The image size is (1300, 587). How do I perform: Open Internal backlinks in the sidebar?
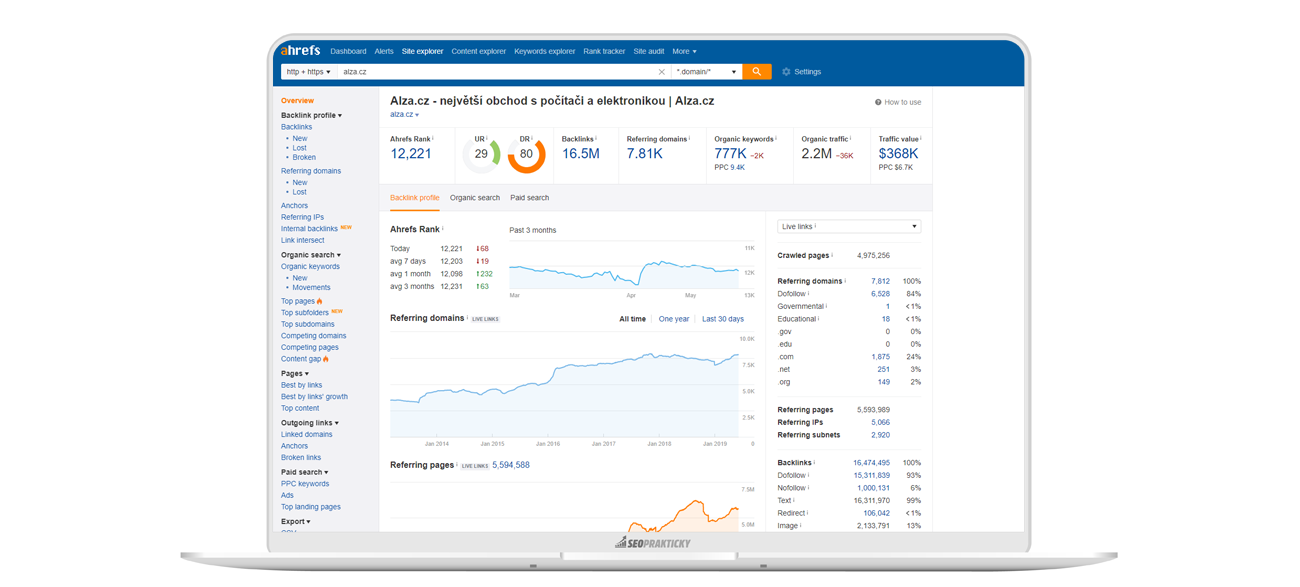(309, 229)
